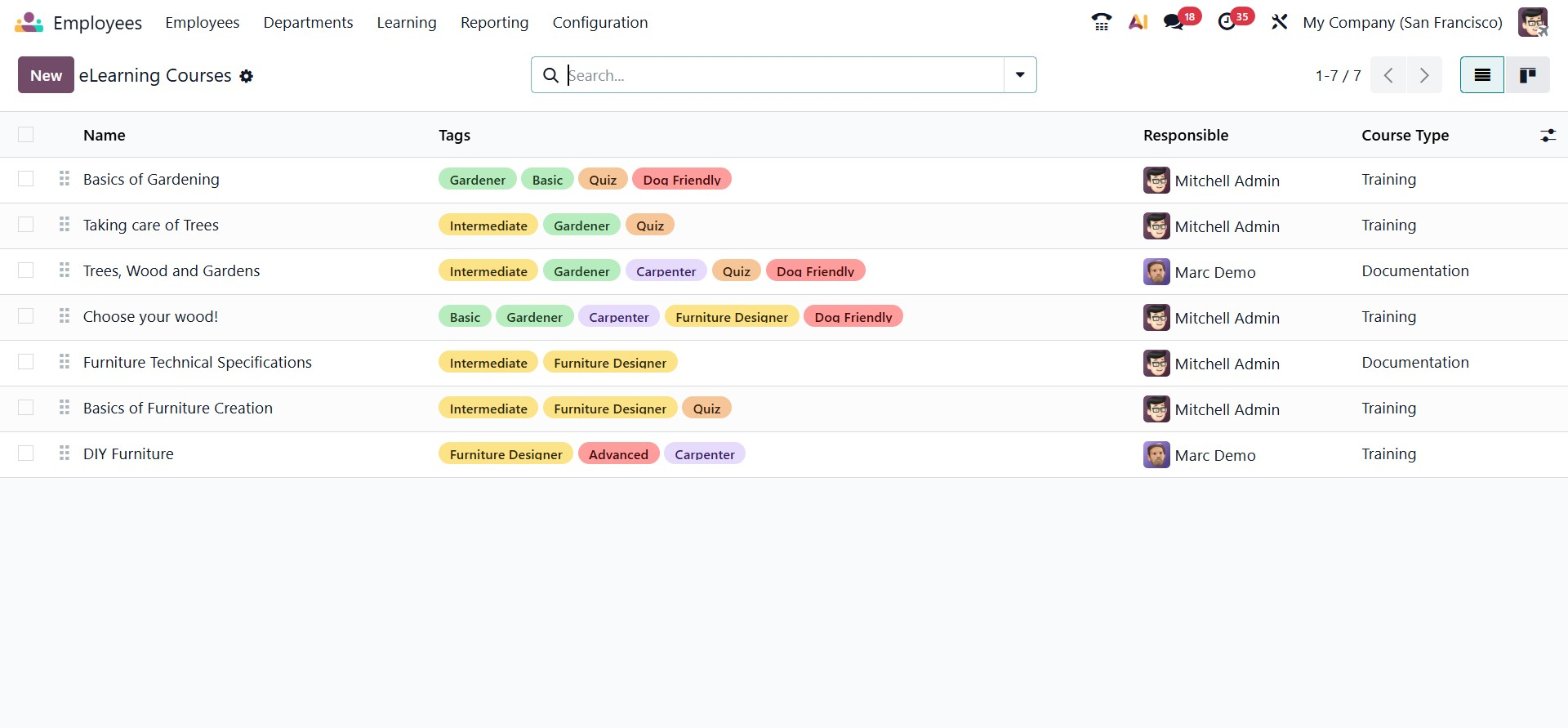Open the VoIP phone icon
1568x728 pixels.
pos(1101,22)
